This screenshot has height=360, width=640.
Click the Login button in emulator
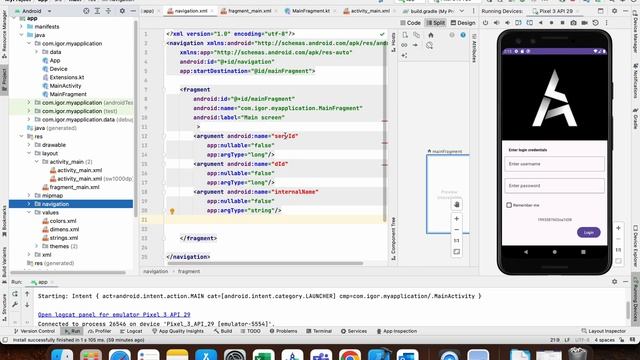click(x=588, y=232)
